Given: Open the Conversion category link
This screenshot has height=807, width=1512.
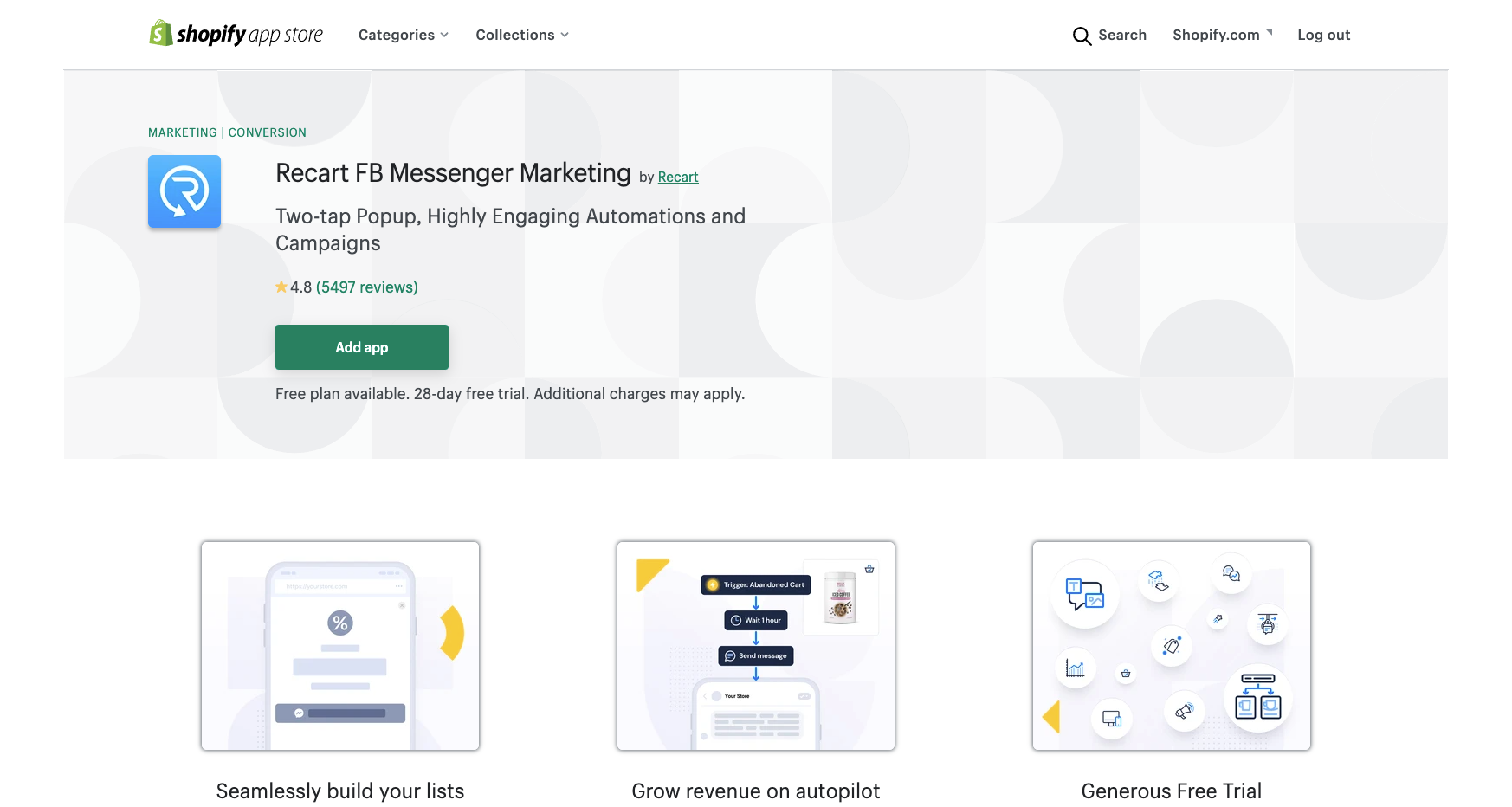Looking at the screenshot, I should click(x=268, y=132).
